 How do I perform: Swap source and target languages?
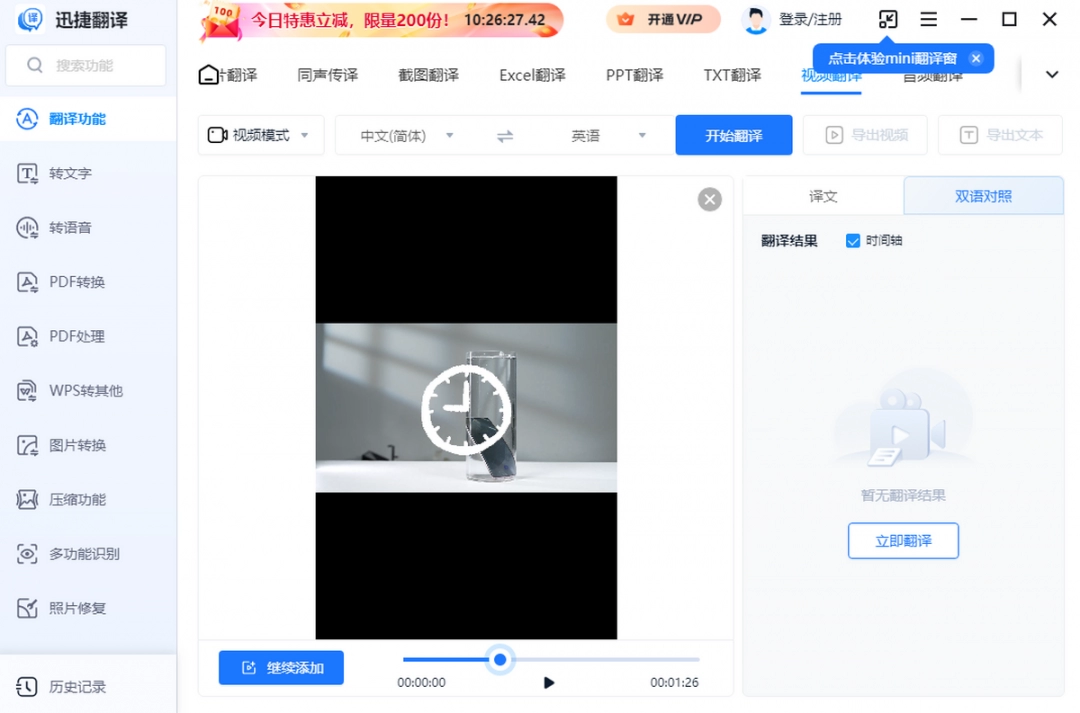coord(504,134)
